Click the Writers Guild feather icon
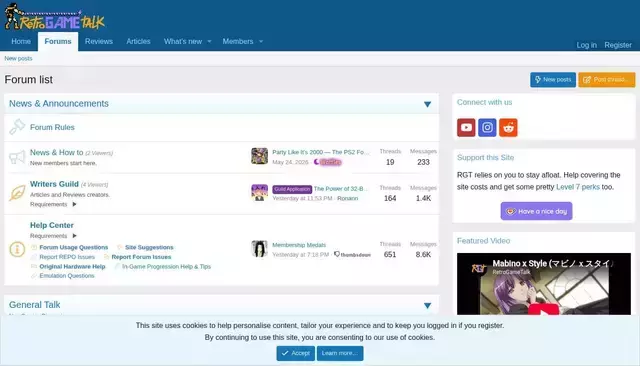640x366 pixels. (17, 193)
